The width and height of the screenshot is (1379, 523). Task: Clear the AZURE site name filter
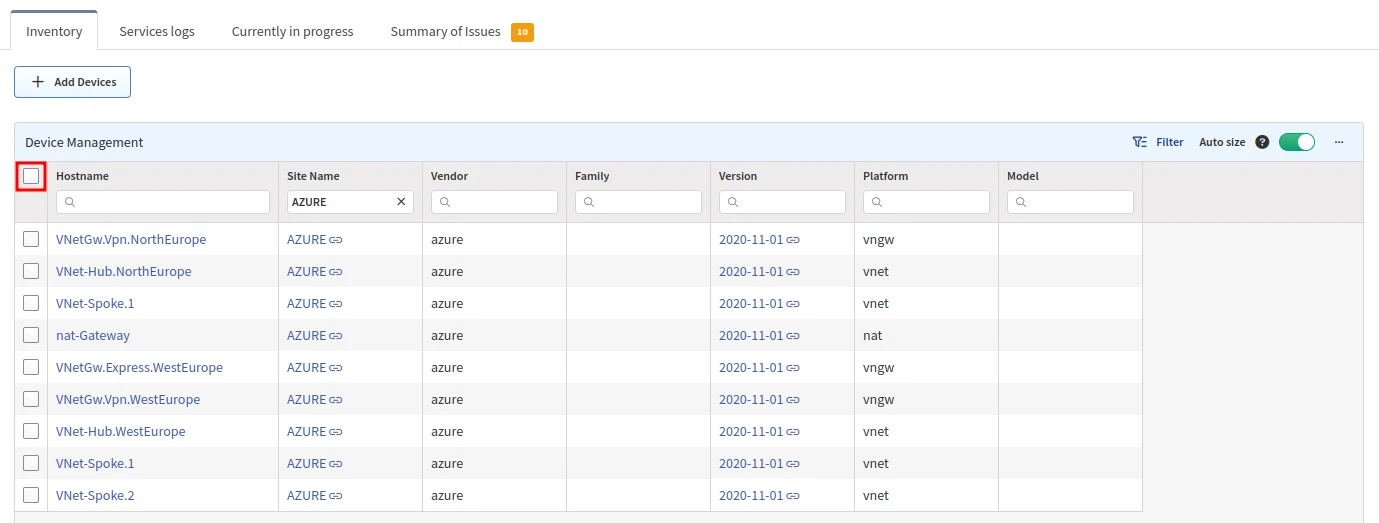(x=401, y=202)
